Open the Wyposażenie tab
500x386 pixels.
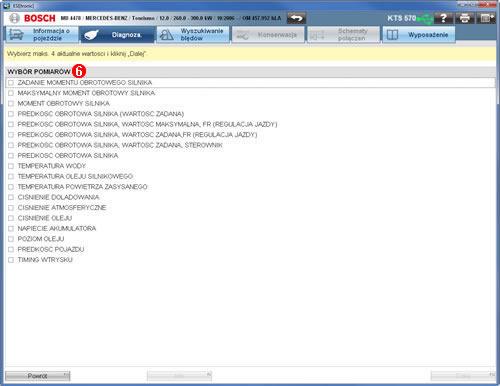click(x=419, y=35)
